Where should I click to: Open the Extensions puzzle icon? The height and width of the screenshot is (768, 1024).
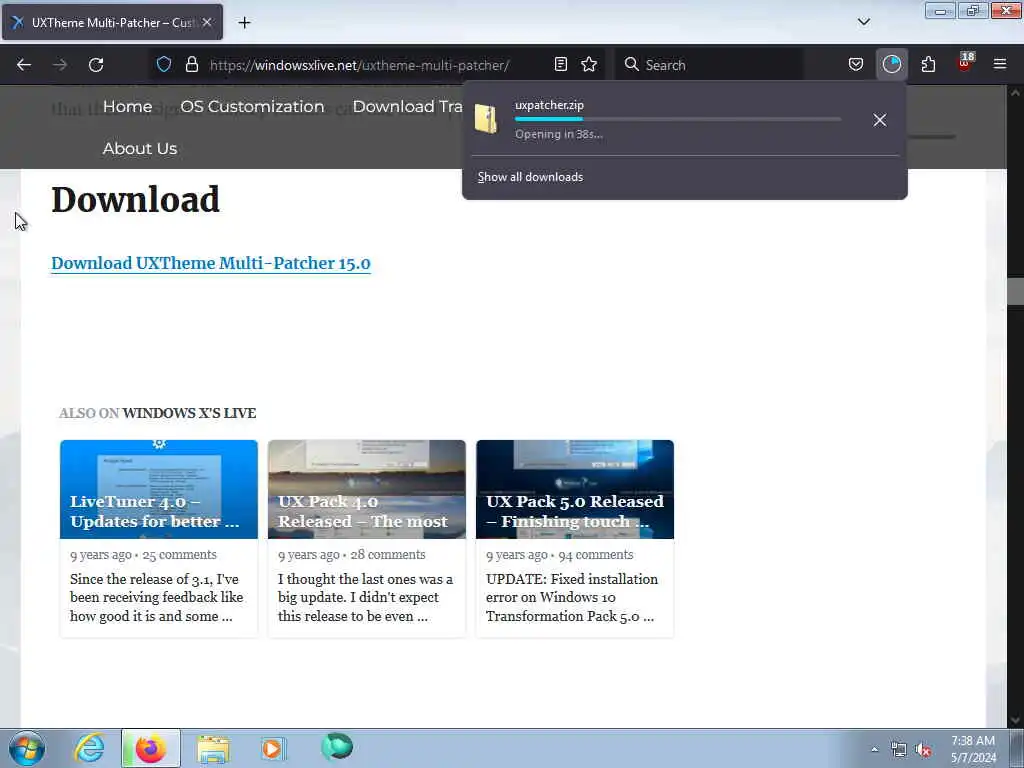click(928, 64)
